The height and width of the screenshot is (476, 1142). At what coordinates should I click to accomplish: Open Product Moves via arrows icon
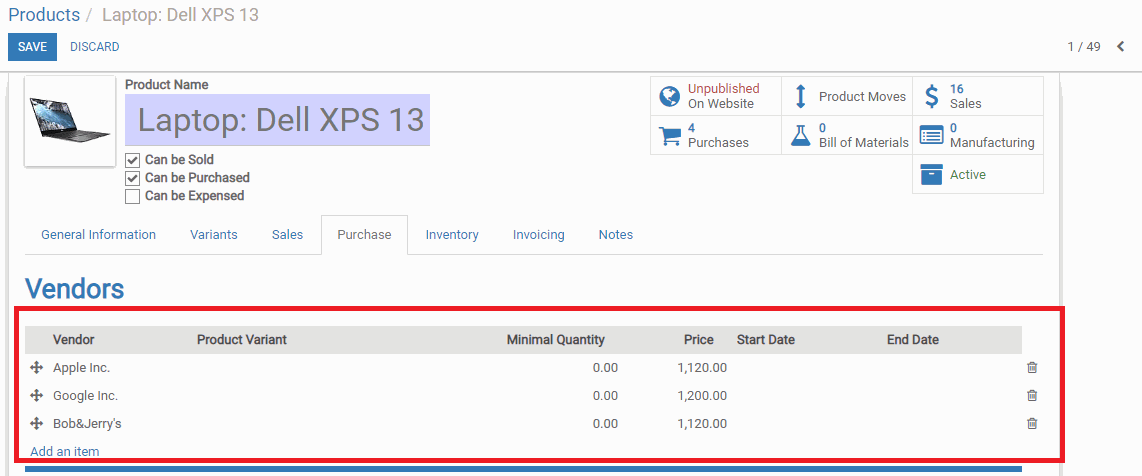tap(800, 96)
